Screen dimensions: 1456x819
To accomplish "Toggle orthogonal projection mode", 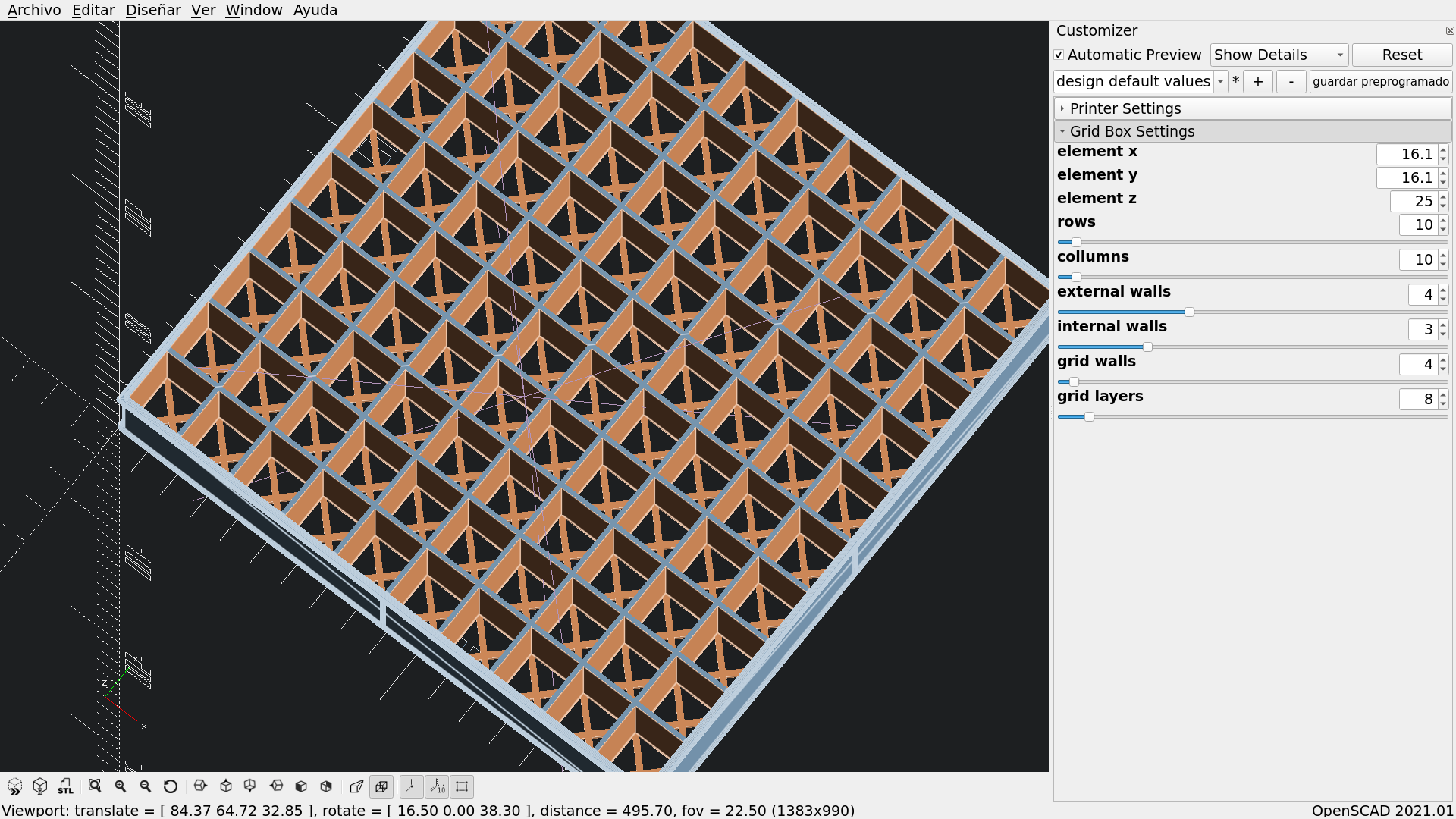I will pyautogui.click(x=381, y=786).
